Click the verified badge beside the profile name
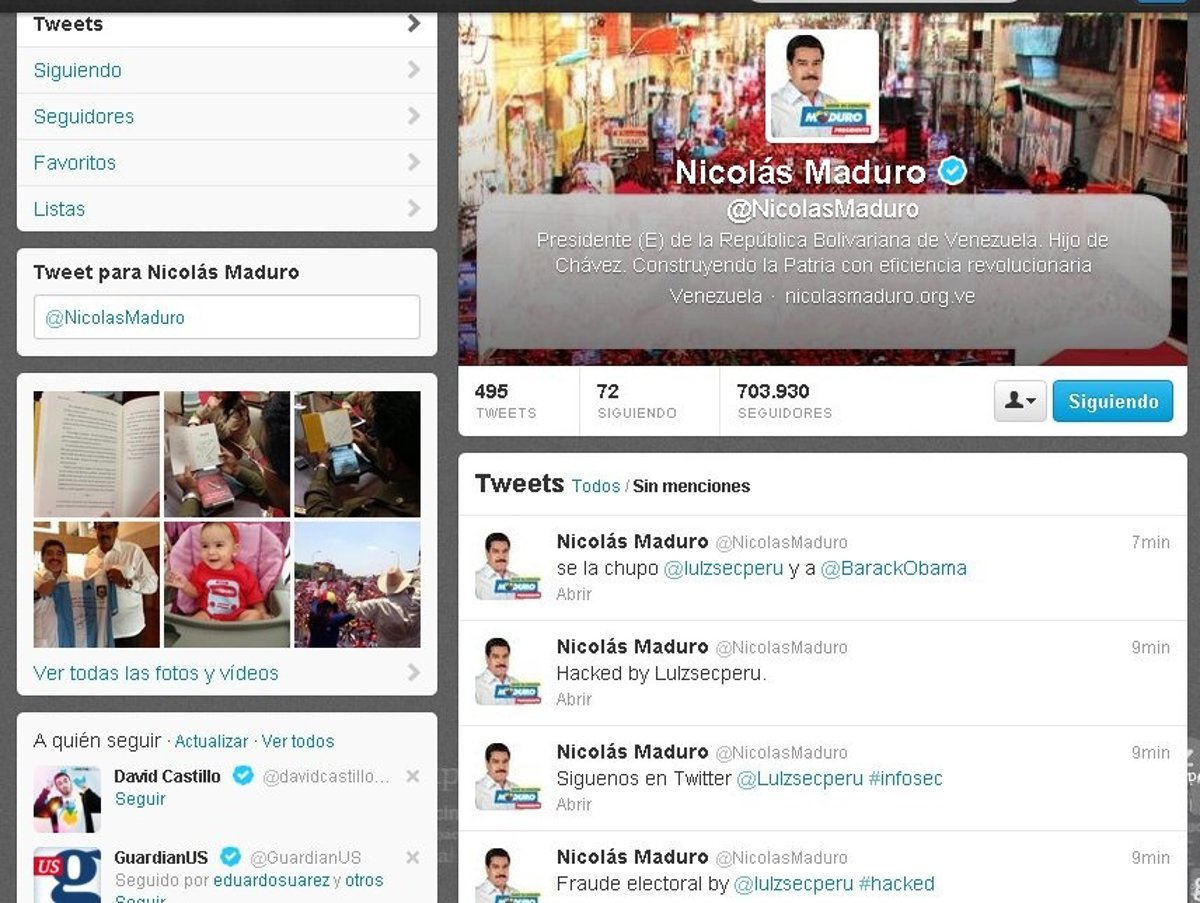 pos(952,172)
